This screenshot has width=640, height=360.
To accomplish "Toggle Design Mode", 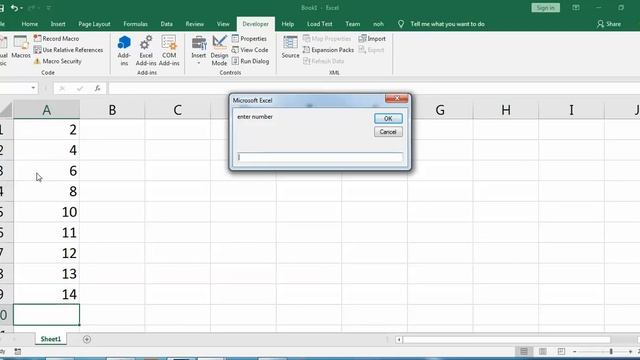I will (219, 51).
